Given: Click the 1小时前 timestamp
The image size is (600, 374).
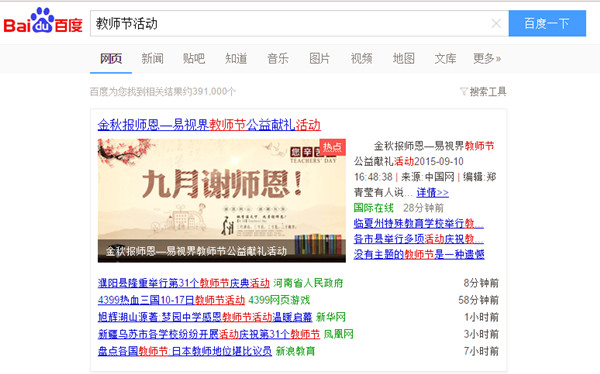Looking at the screenshot, I should click(481, 317).
